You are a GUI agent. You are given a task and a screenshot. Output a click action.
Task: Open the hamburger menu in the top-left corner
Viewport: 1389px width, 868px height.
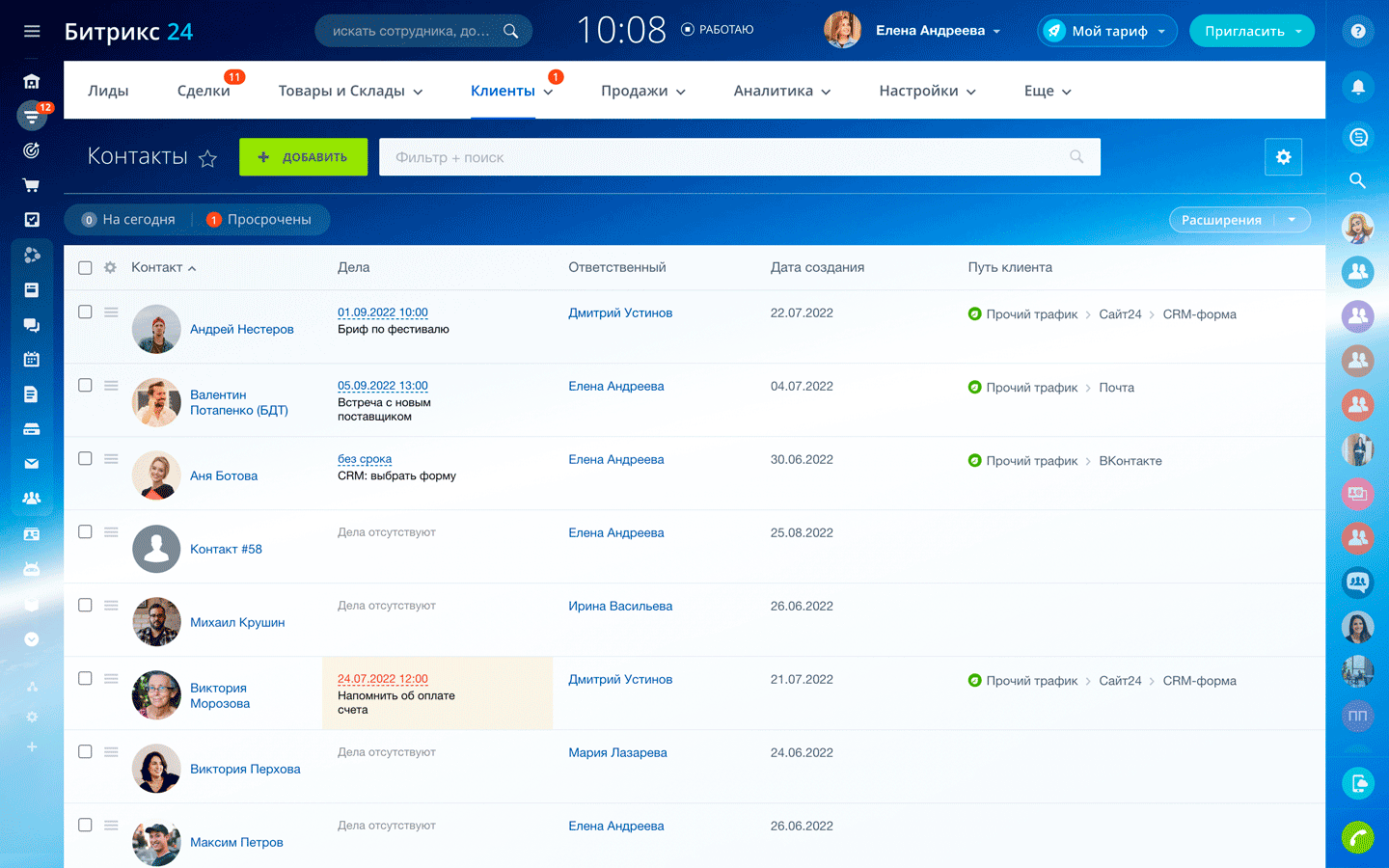click(x=32, y=31)
